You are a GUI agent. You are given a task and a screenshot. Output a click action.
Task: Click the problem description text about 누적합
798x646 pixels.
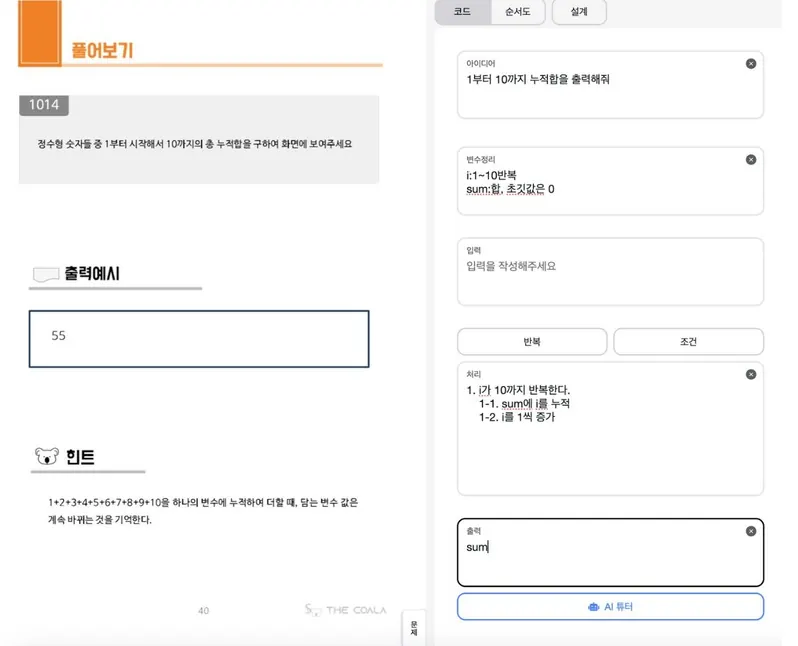[194, 144]
